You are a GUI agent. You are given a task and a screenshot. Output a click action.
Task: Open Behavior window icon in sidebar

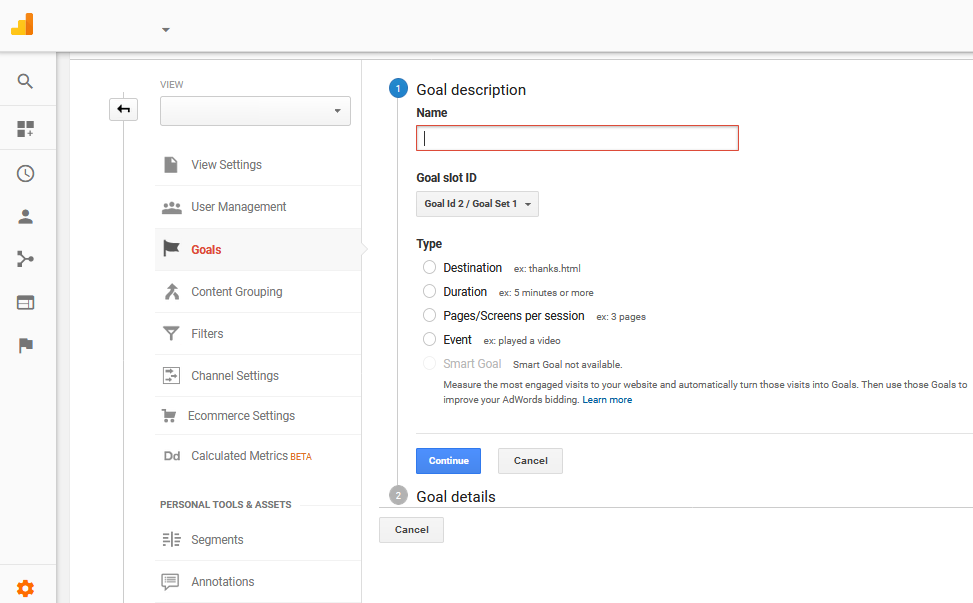[25, 303]
